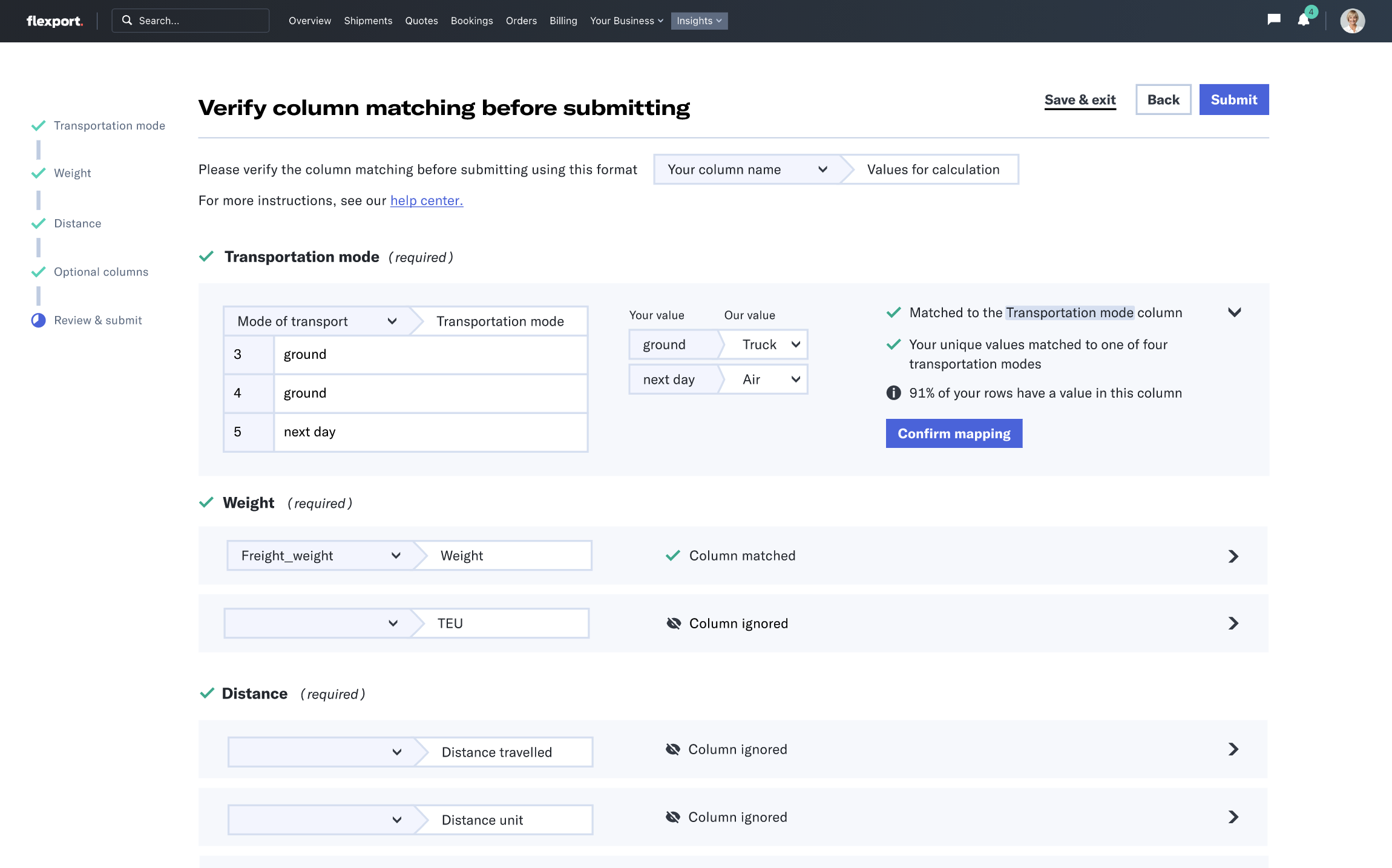Toggle visibility for ignored TEU column
Viewport: 1392px width, 868px height.
pos(672,623)
